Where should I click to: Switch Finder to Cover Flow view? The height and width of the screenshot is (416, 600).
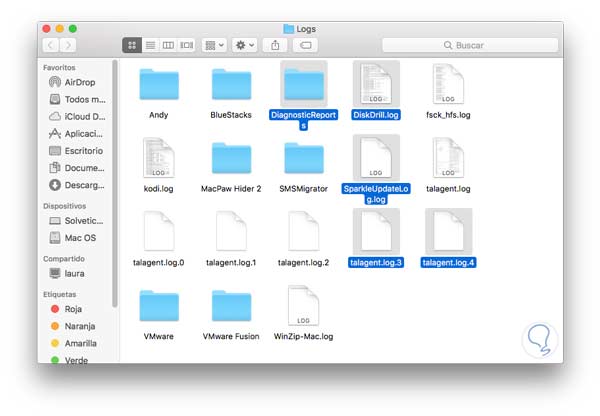click(187, 45)
